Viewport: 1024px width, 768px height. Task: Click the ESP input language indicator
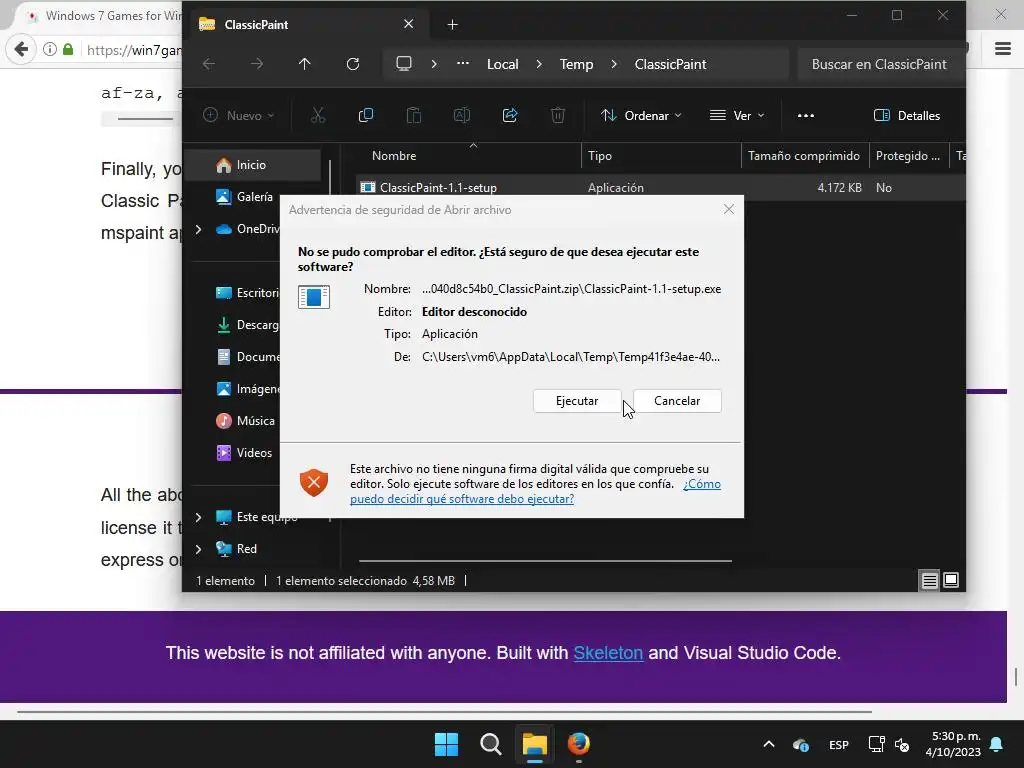point(839,744)
